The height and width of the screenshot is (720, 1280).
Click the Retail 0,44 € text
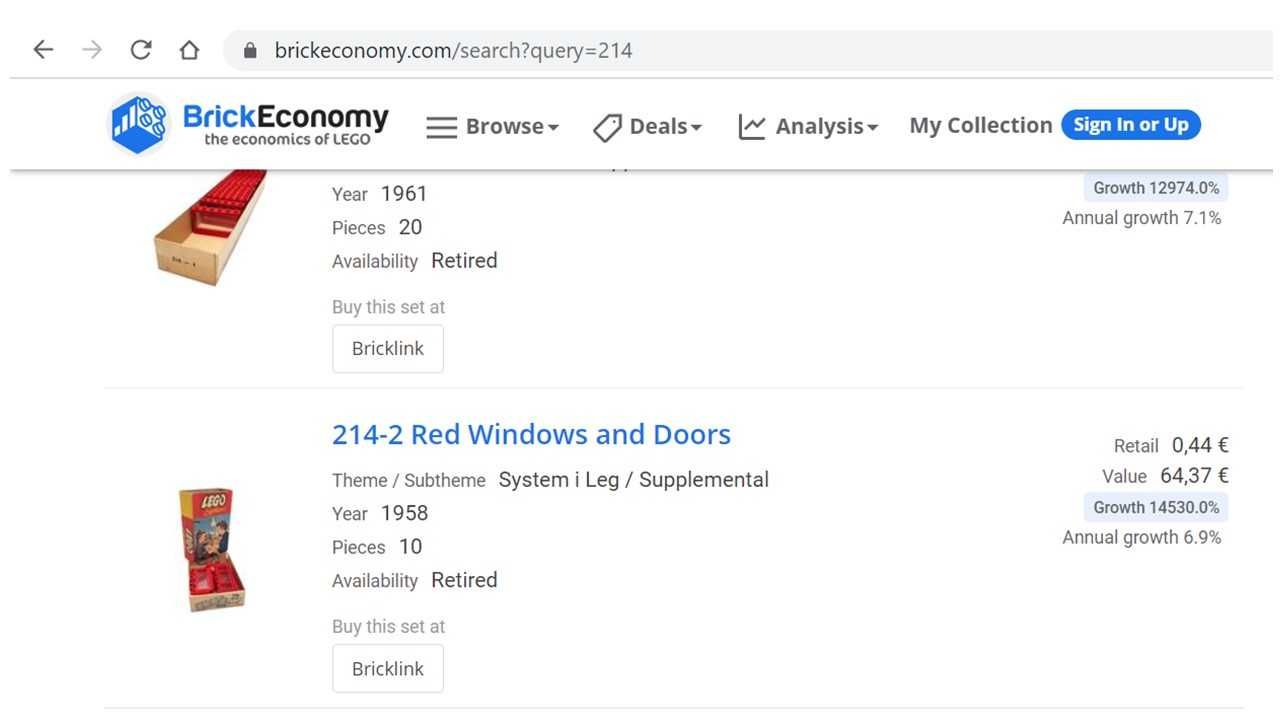click(x=1171, y=445)
